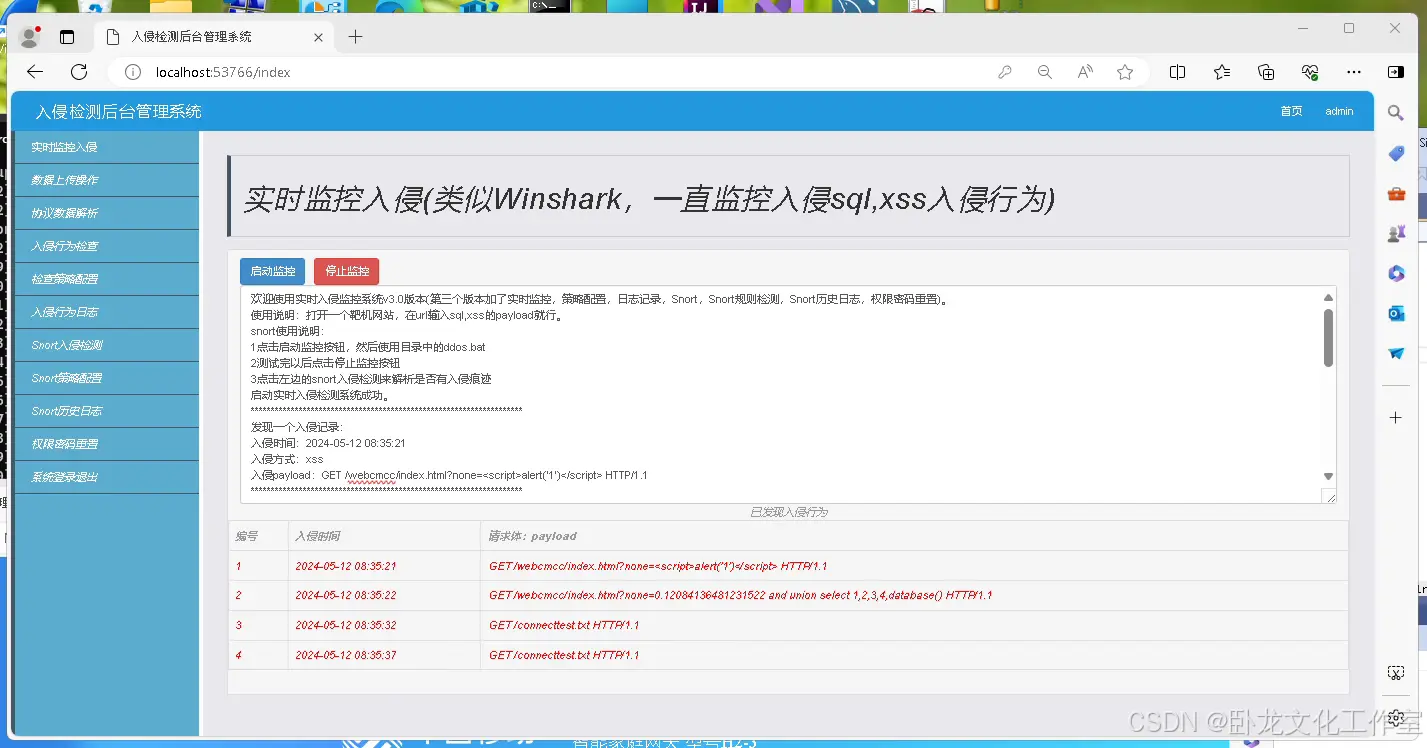Click the union select payload table cell
1427x748 pixels.
click(x=914, y=596)
